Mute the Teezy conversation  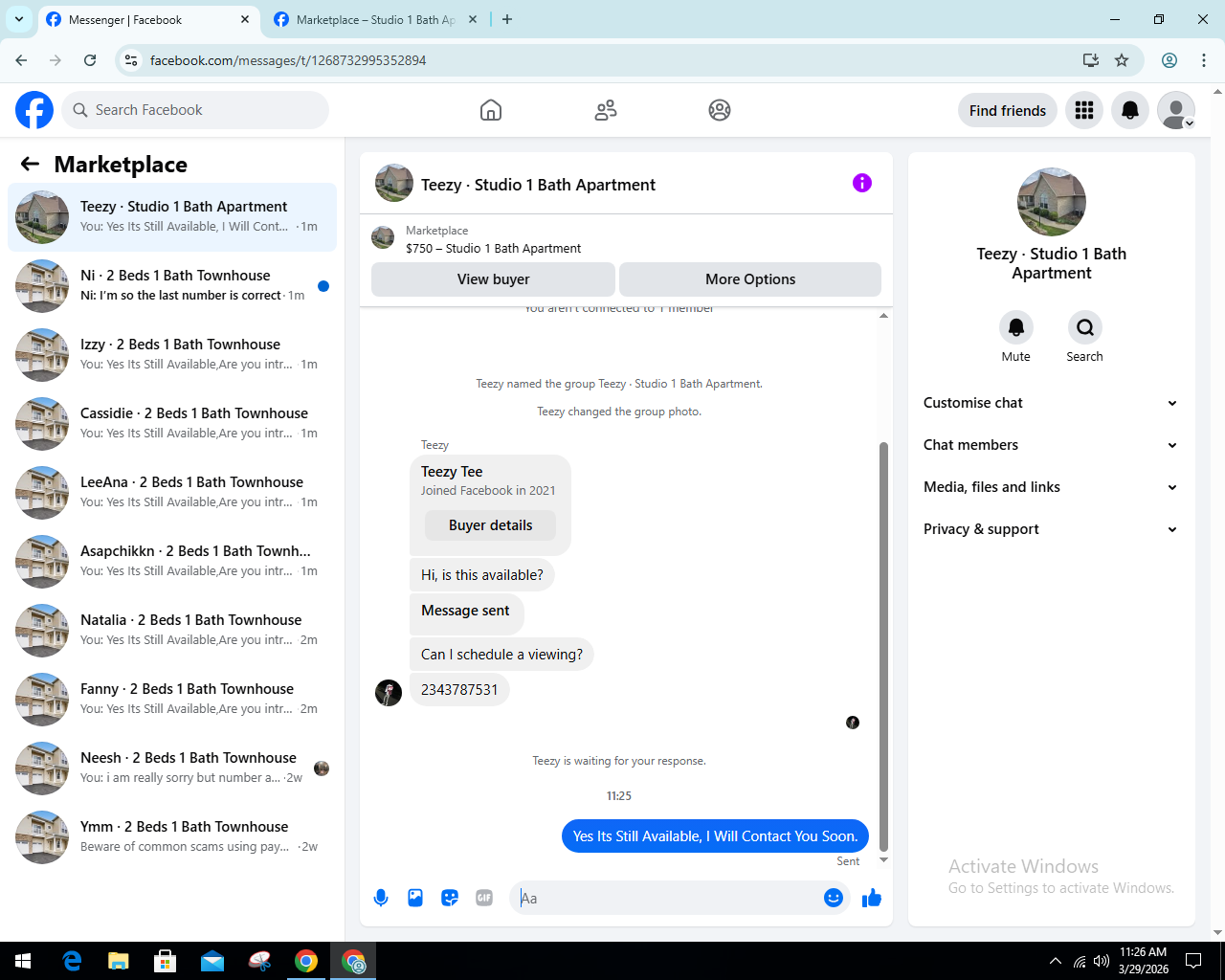[x=1016, y=327]
